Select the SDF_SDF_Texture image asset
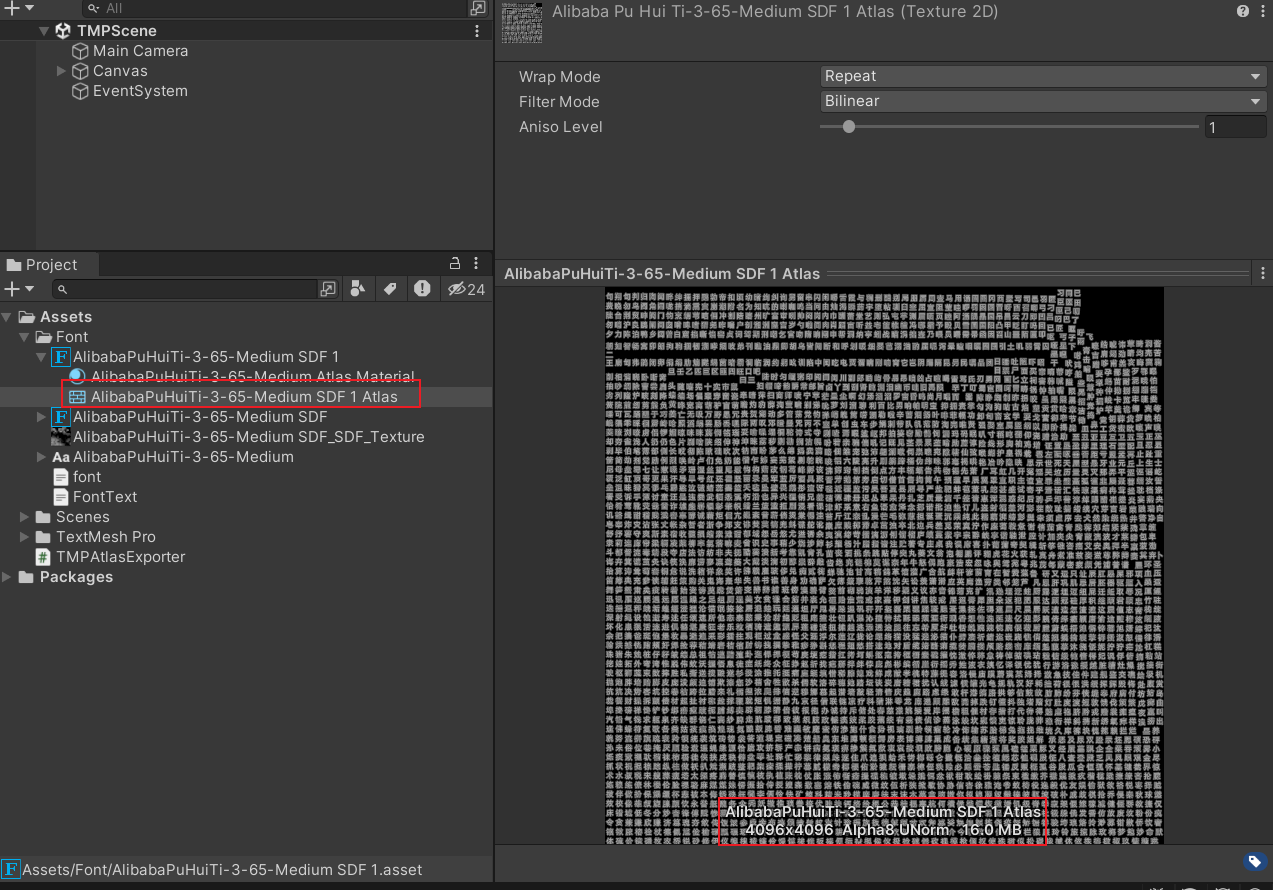Screen dimensions: 1273x890 pos(239,437)
